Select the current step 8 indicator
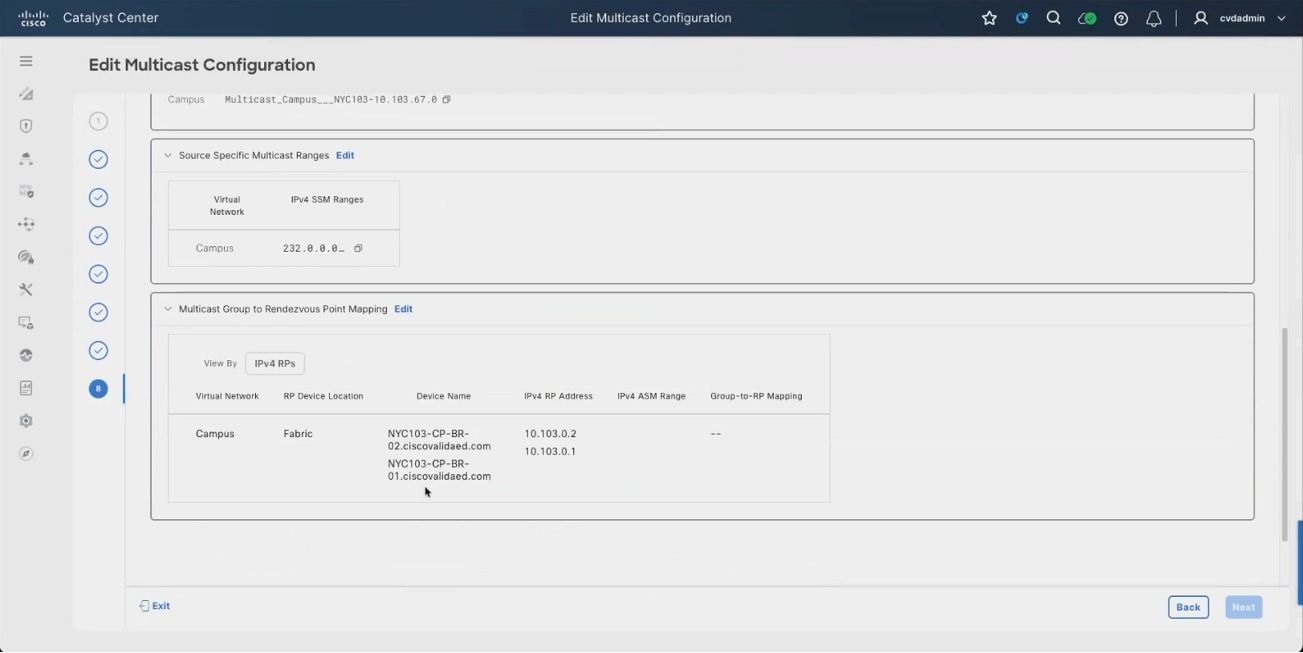 98,388
